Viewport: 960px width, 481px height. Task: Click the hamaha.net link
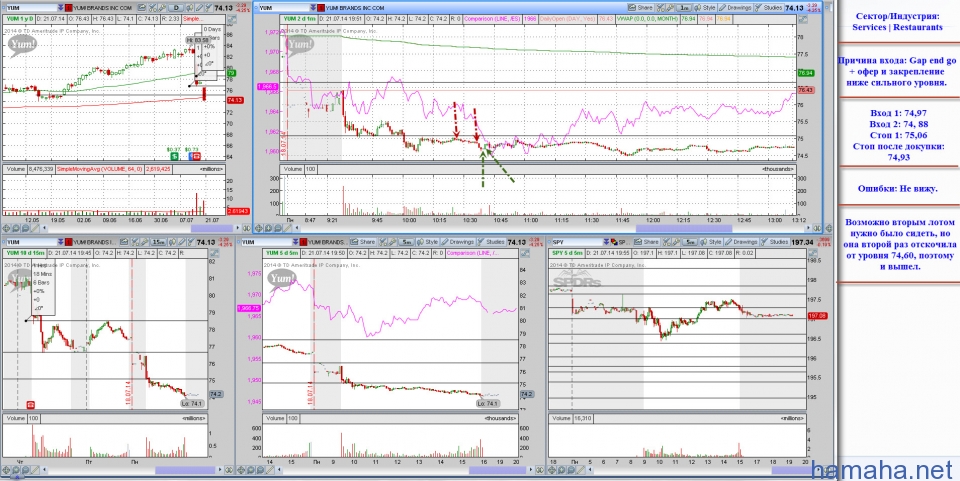coord(883,470)
